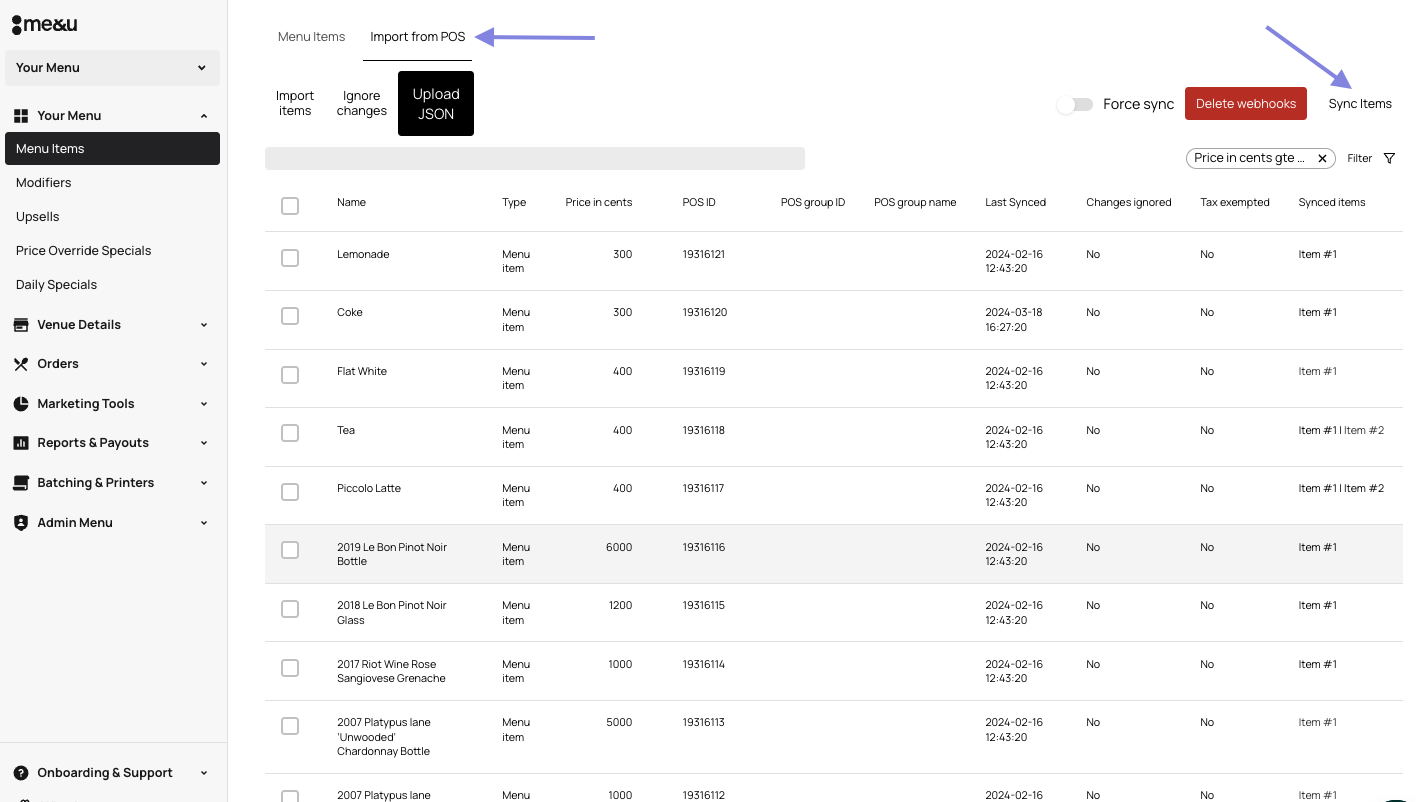Select the Lemonade row checkbox
The width and height of the screenshot is (1416, 802).
coord(290,258)
